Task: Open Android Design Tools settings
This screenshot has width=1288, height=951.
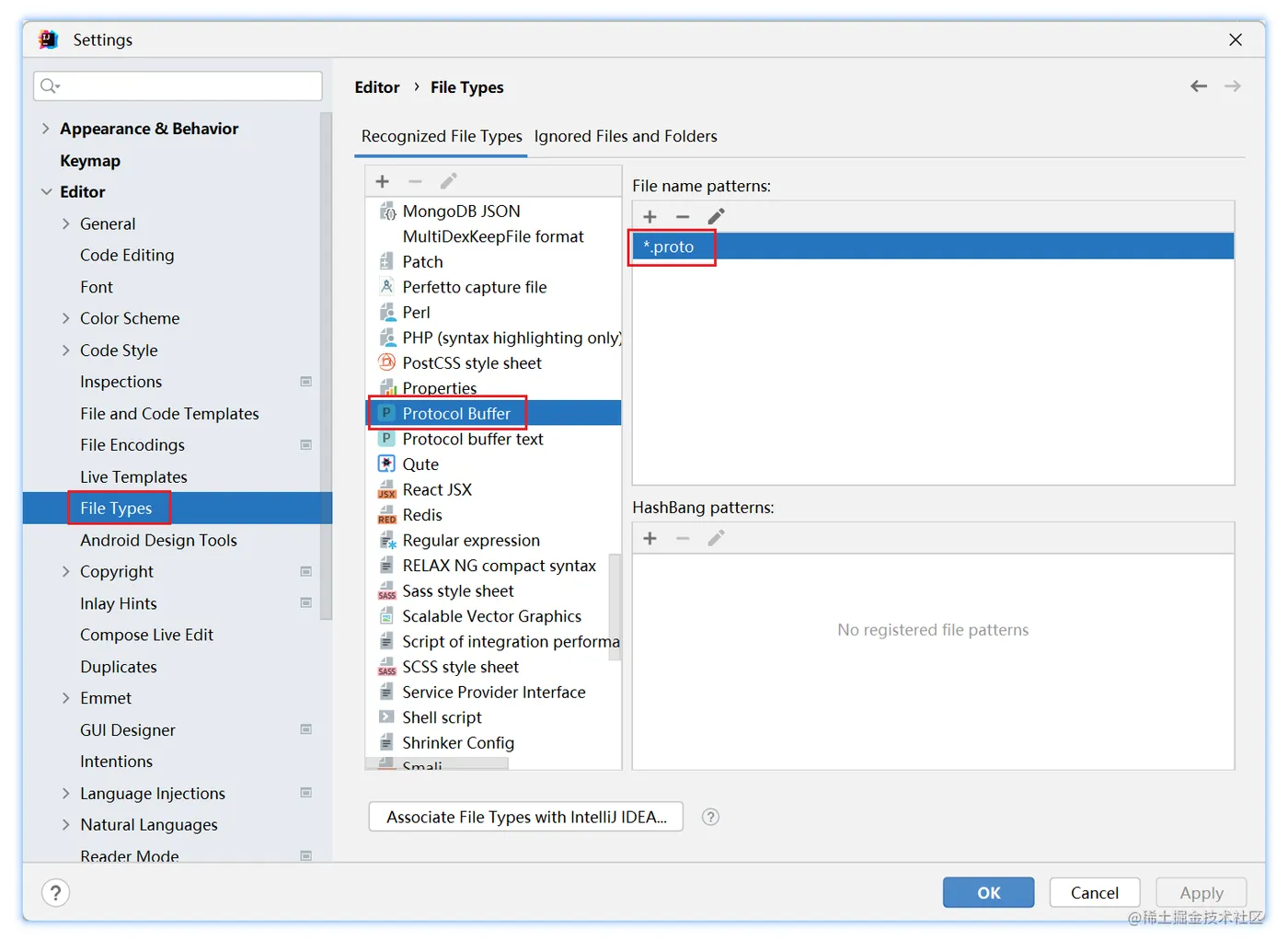Action: tap(158, 540)
